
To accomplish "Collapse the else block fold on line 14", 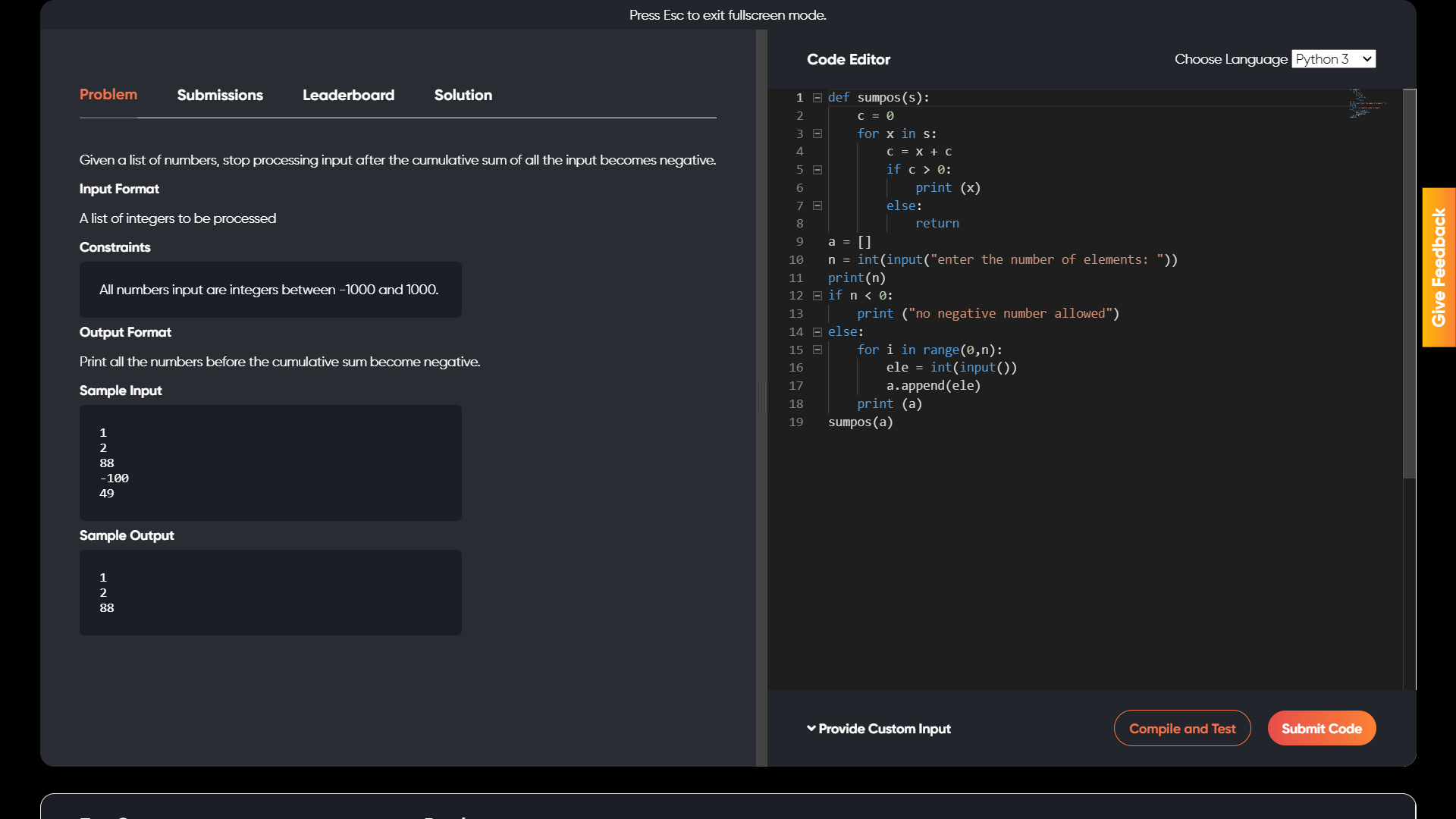I will click(x=817, y=332).
